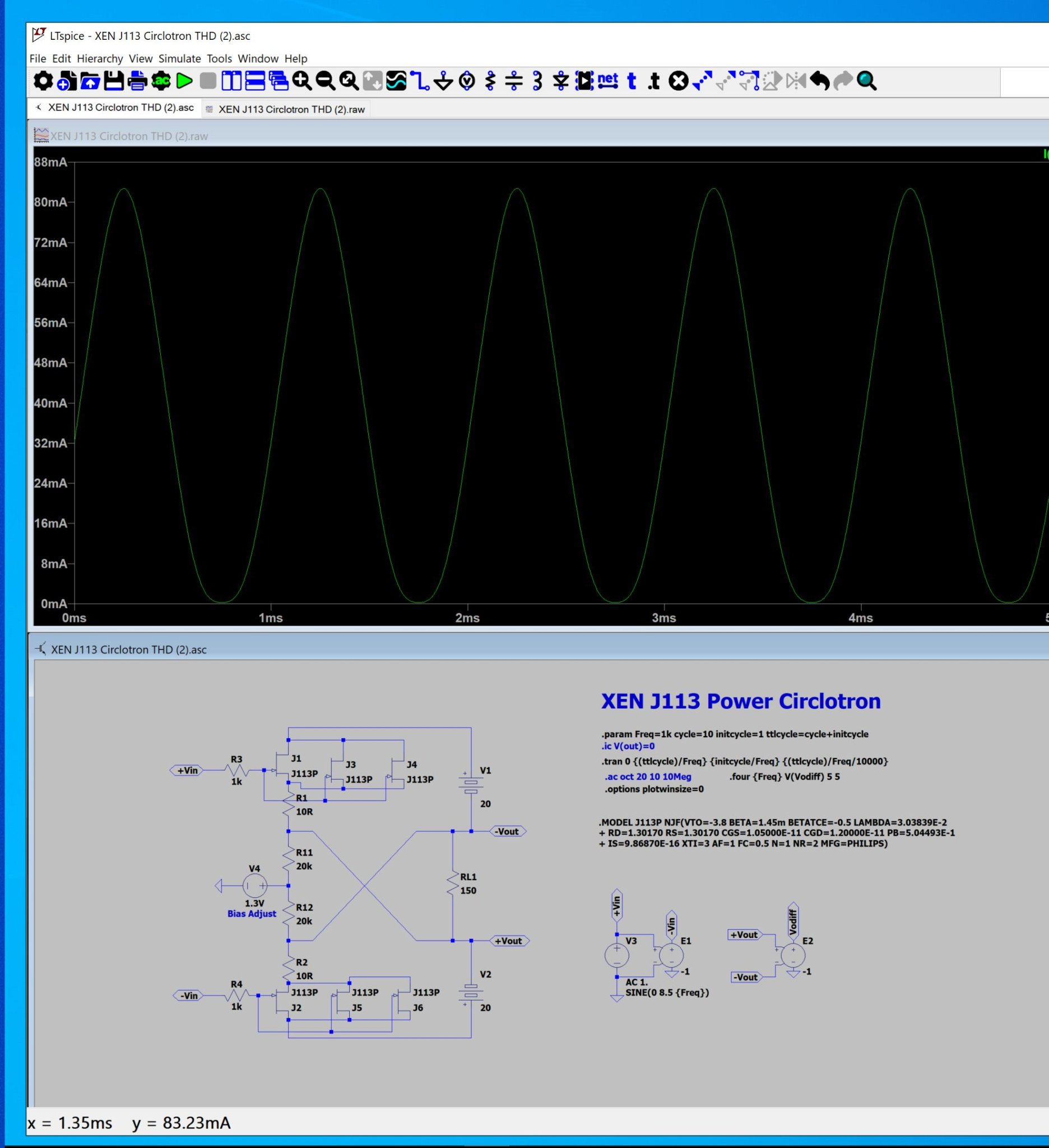Open the .ac simulation configure icon
The width and height of the screenshot is (1049, 1148).
pyautogui.click(x=161, y=81)
